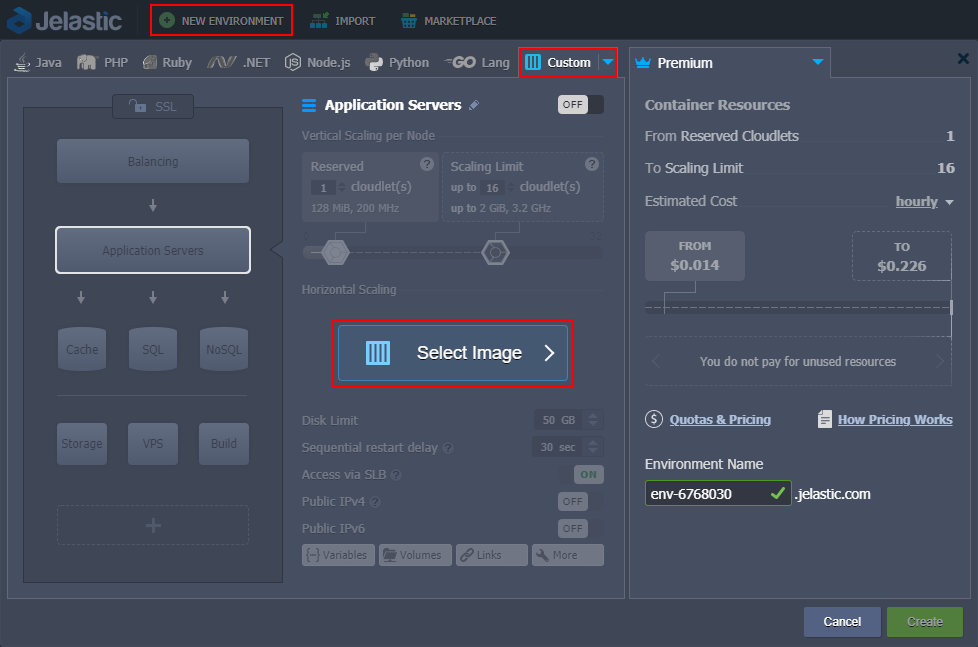Switch to the Java tab
Viewport: 978px width, 647px height.
click(x=38, y=62)
